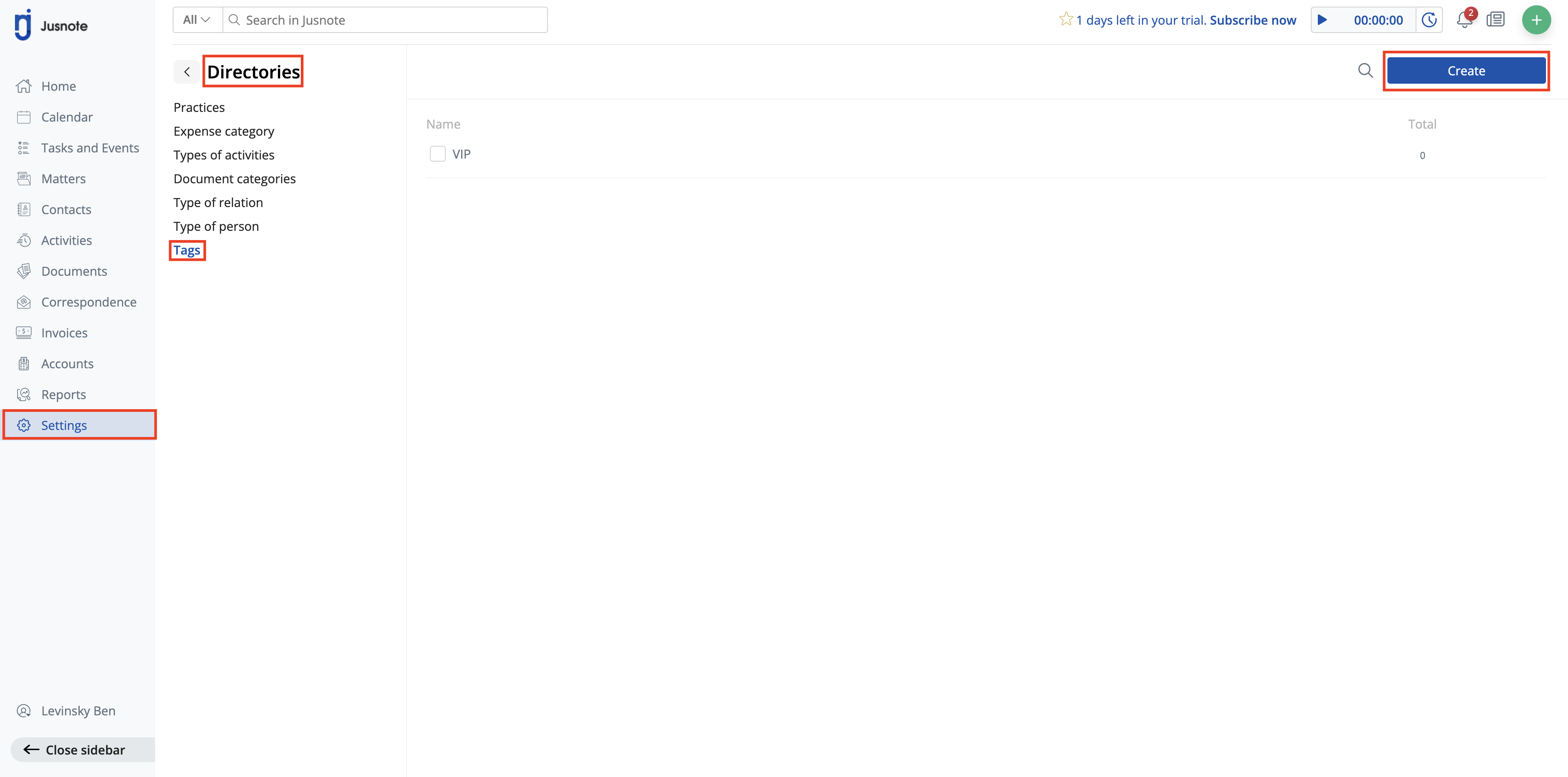Focus the Search in Jusnote field
The width and height of the screenshot is (1568, 777).
[x=385, y=20]
